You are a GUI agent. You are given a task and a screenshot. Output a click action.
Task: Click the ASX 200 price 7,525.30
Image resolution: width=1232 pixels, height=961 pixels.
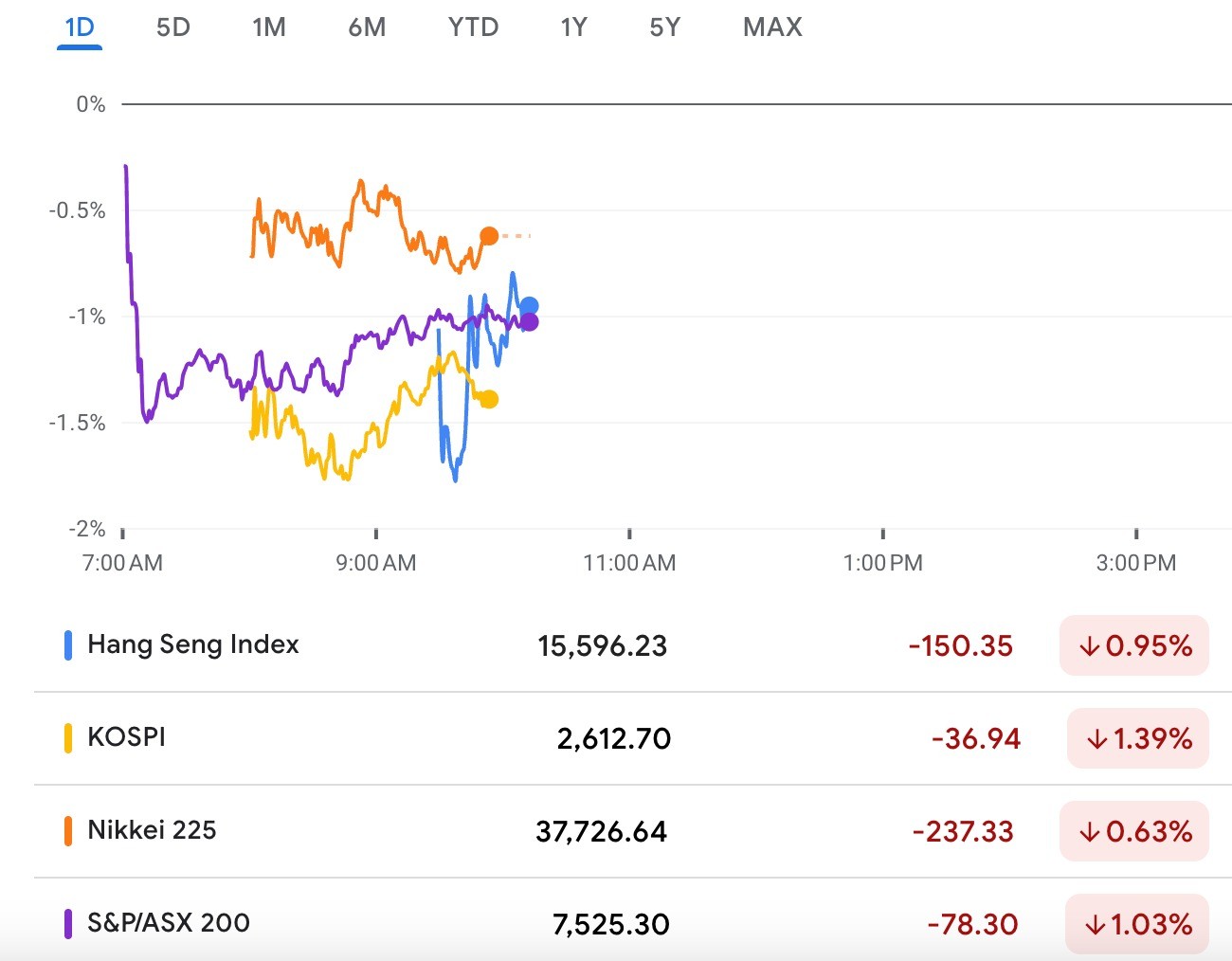click(611, 925)
